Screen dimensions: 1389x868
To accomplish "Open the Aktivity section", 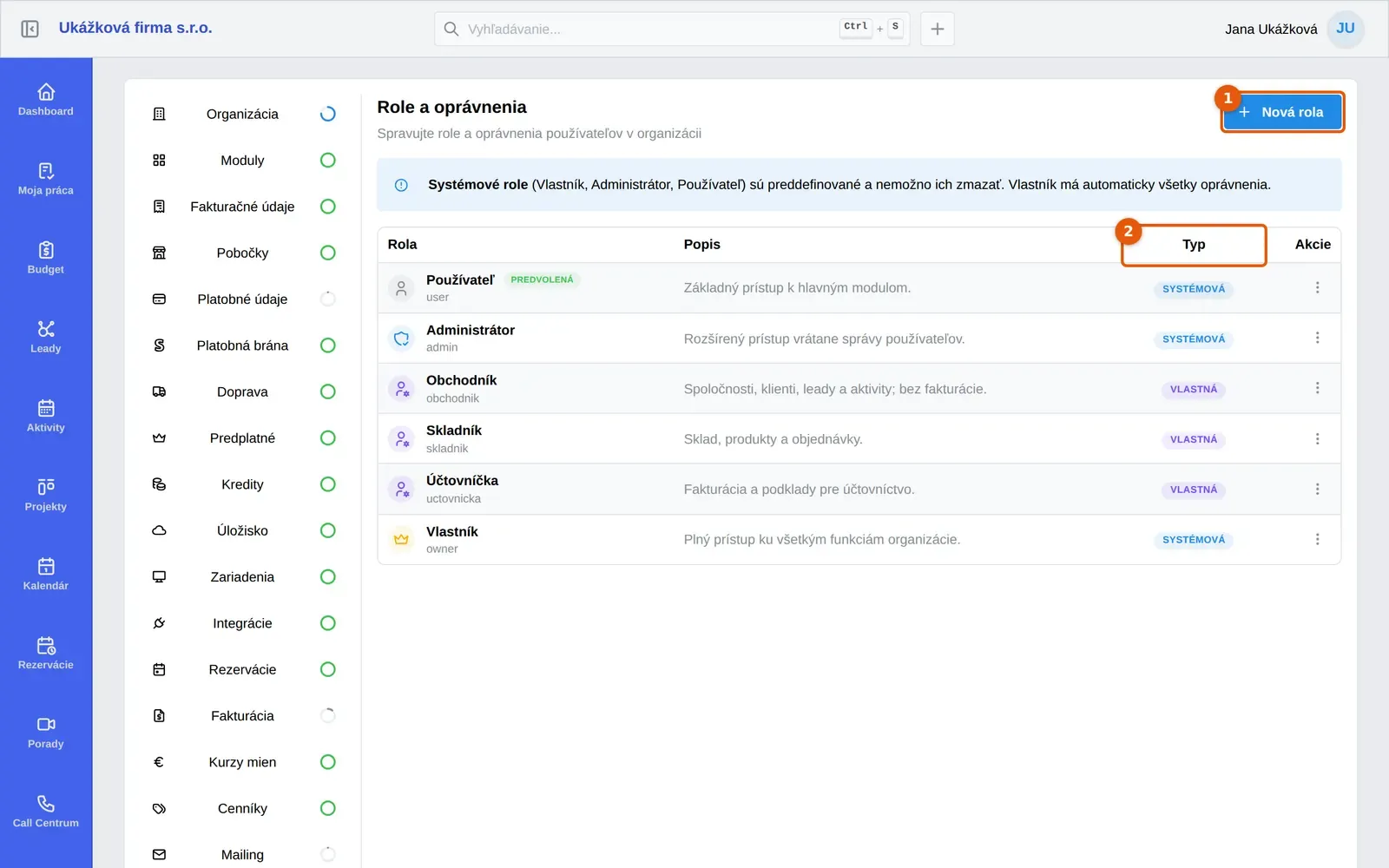I will (x=46, y=415).
